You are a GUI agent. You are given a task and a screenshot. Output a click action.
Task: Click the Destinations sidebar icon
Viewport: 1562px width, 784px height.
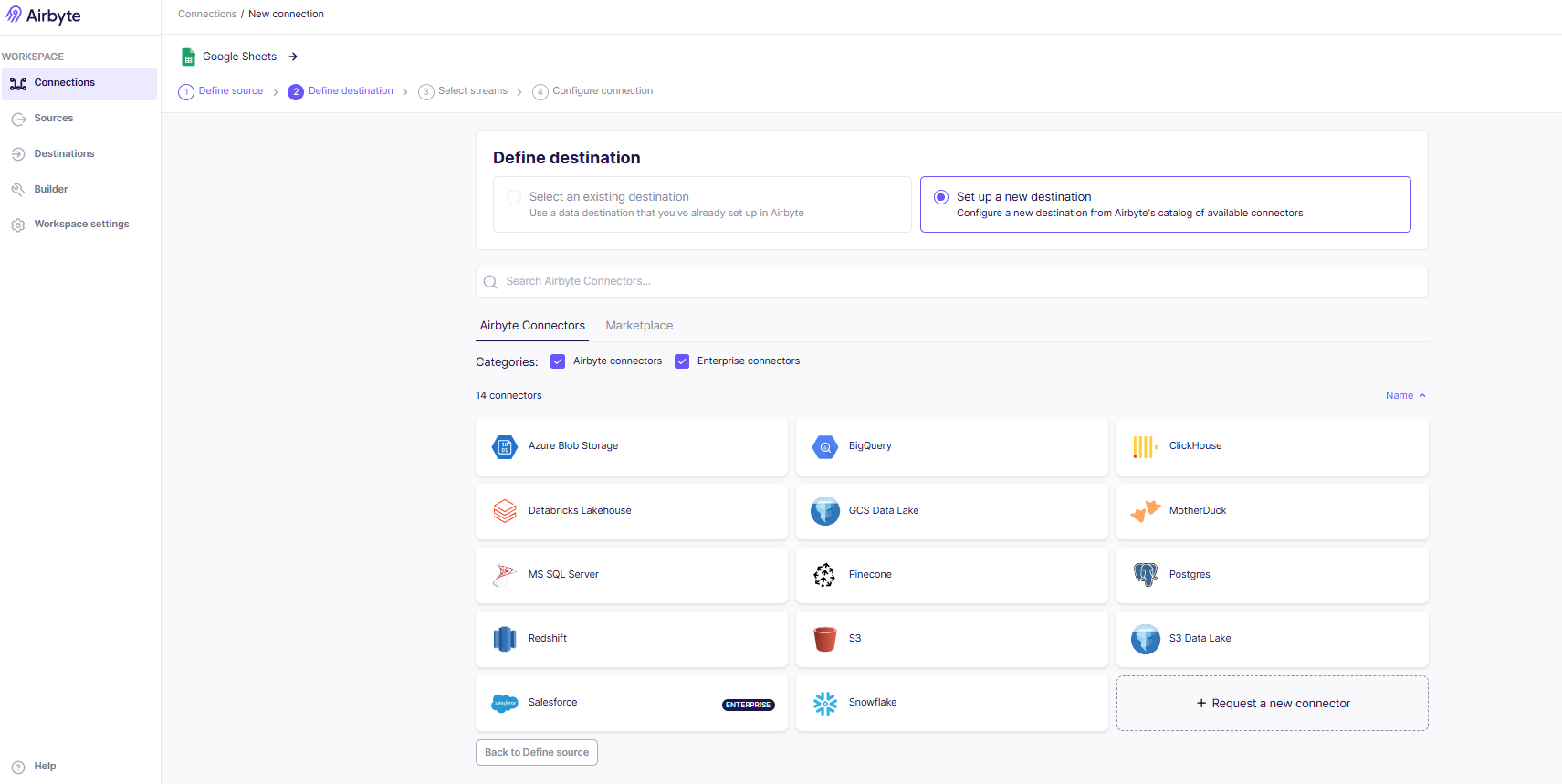pyautogui.click(x=18, y=154)
